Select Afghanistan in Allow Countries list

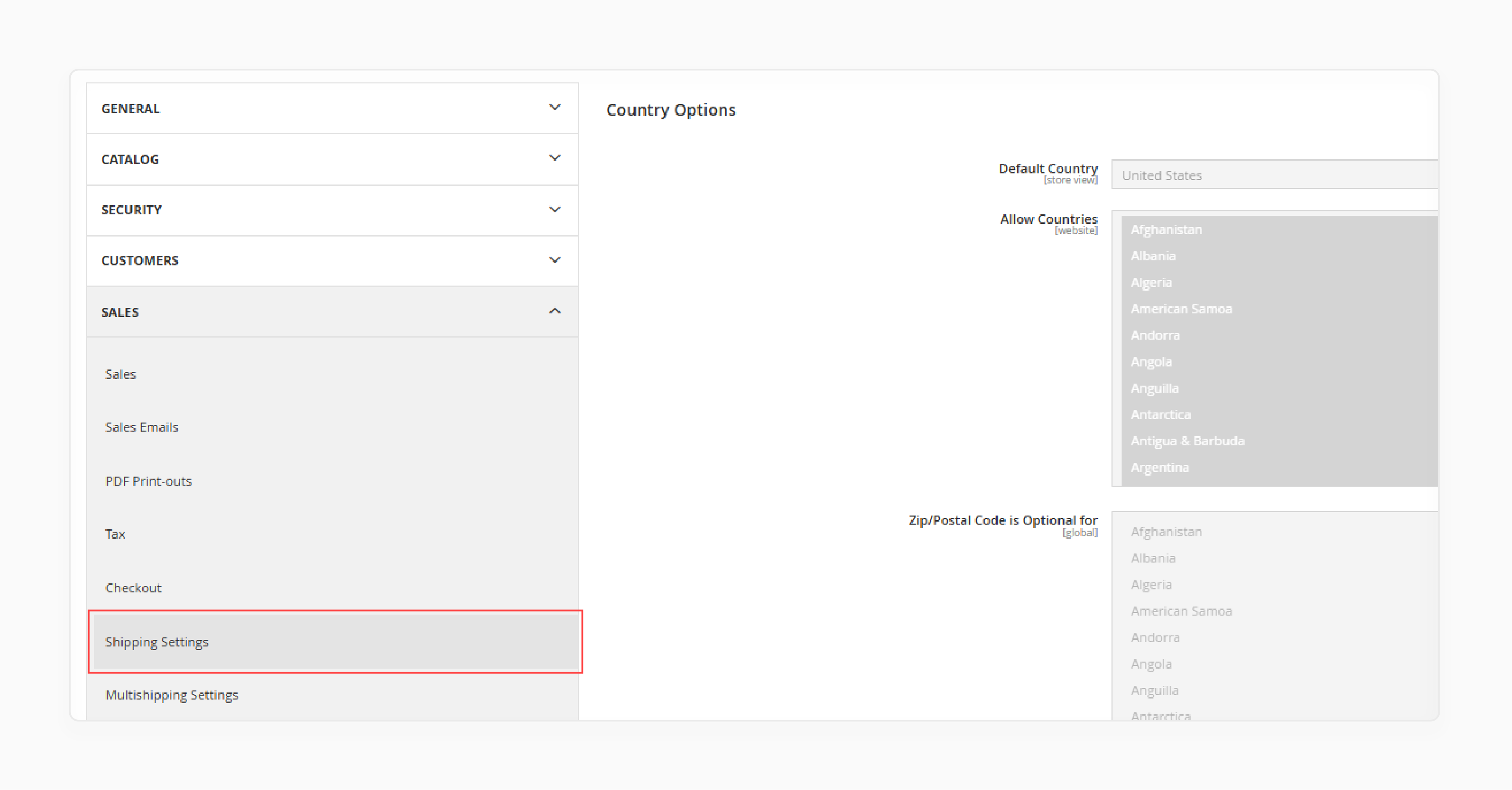coord(1279,229)
